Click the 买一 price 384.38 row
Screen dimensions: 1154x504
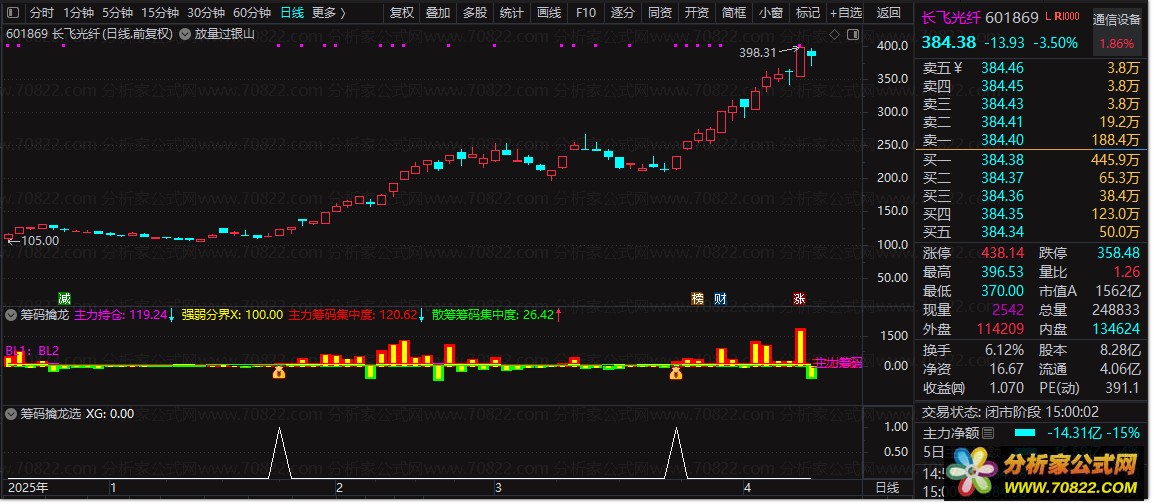pyautogui.click(x=1032, y=160)
